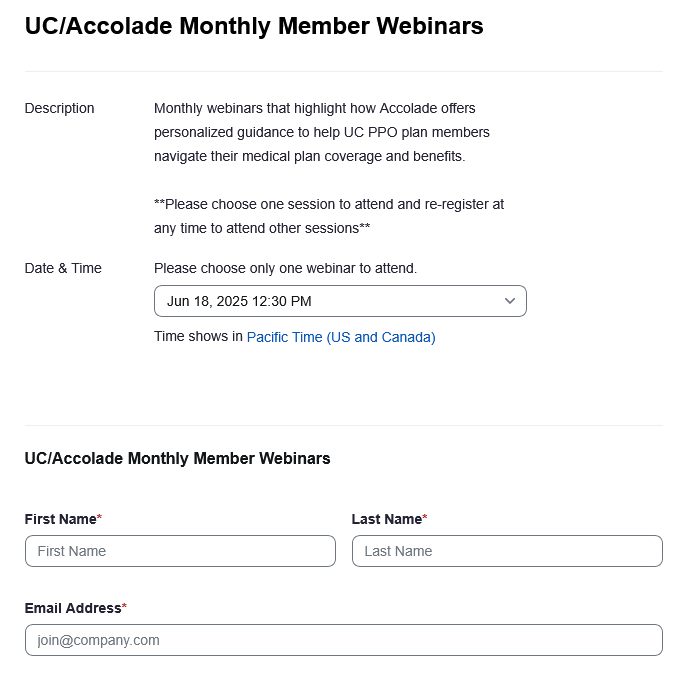Image resolution: width=688 pixels, height=684 pixels.
Task: Click into the Email Address field
Action: [343, 640]
